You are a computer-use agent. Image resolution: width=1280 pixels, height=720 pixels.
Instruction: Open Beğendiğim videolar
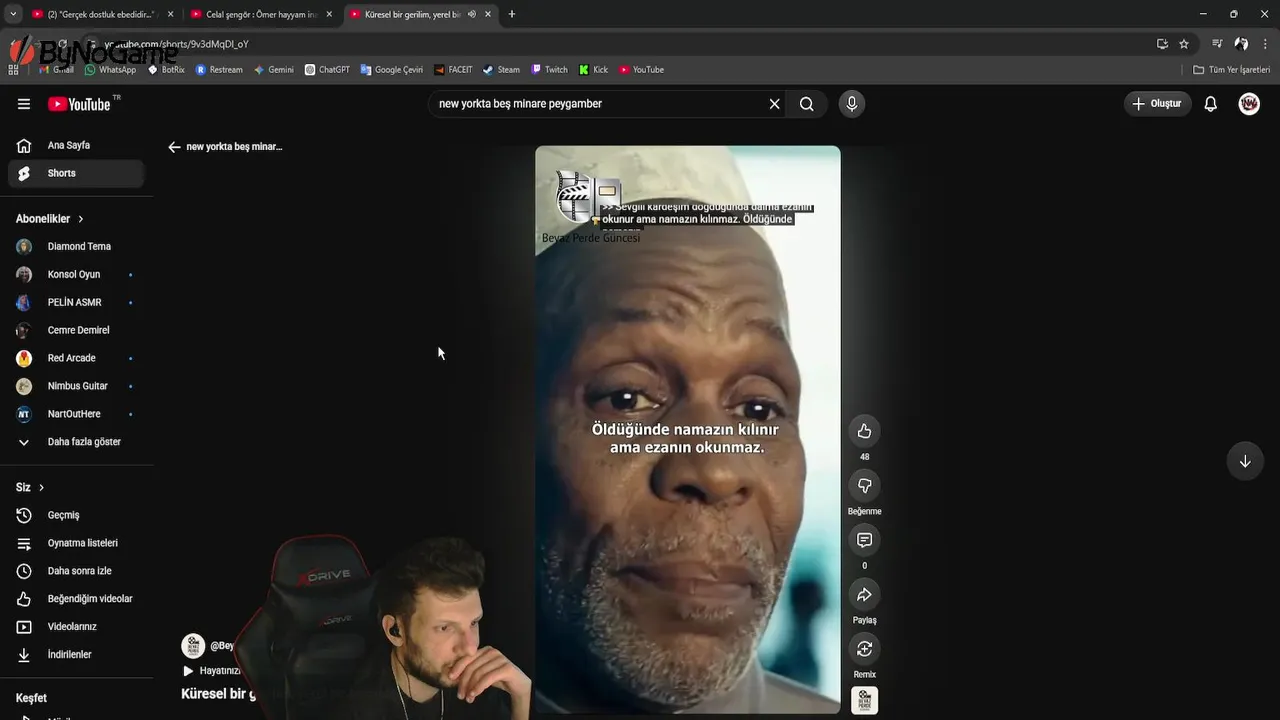[x=76, y=599]
